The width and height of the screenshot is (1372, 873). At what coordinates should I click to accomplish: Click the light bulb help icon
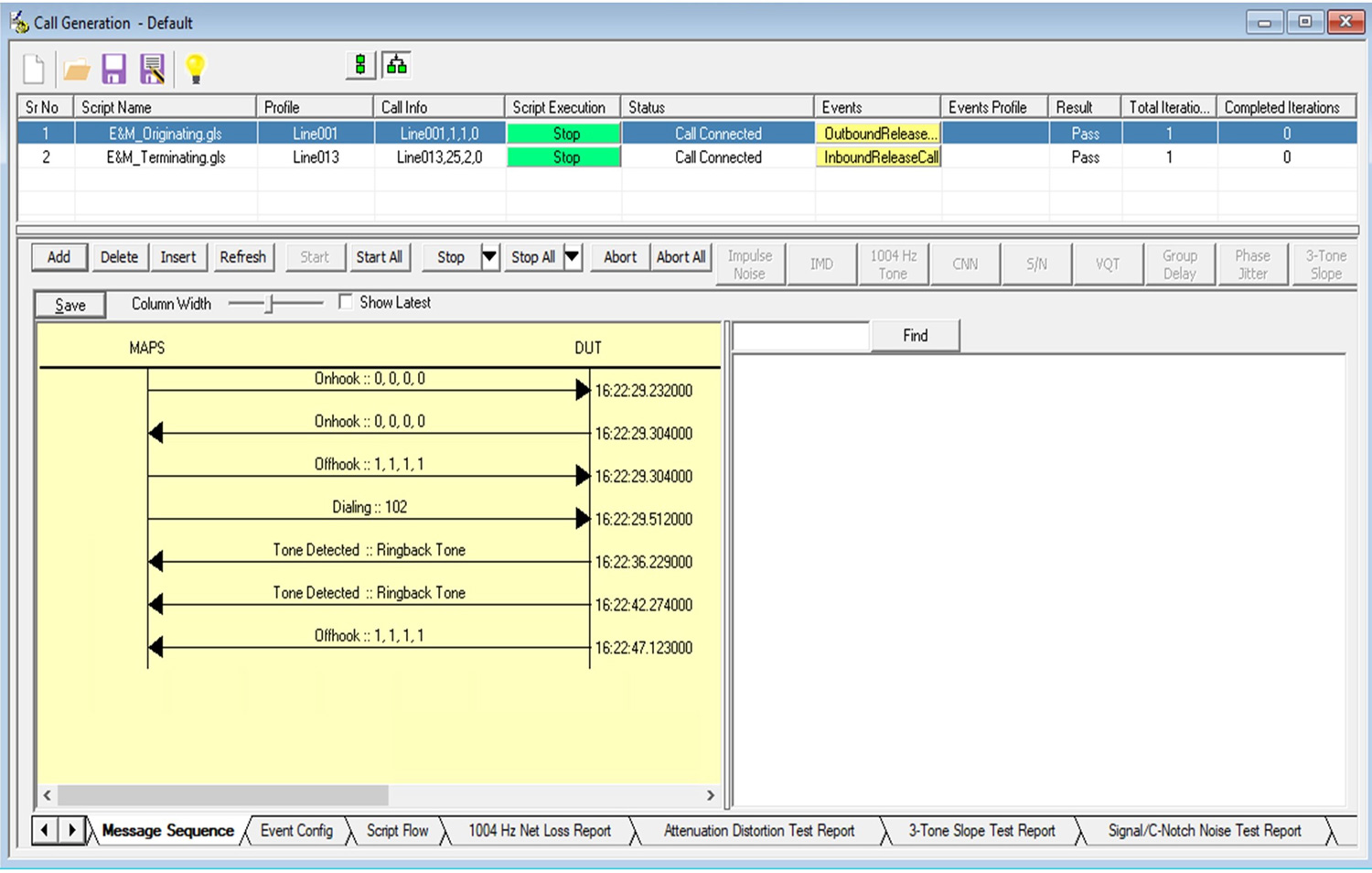pyautogui.click(x=195, y=68)
